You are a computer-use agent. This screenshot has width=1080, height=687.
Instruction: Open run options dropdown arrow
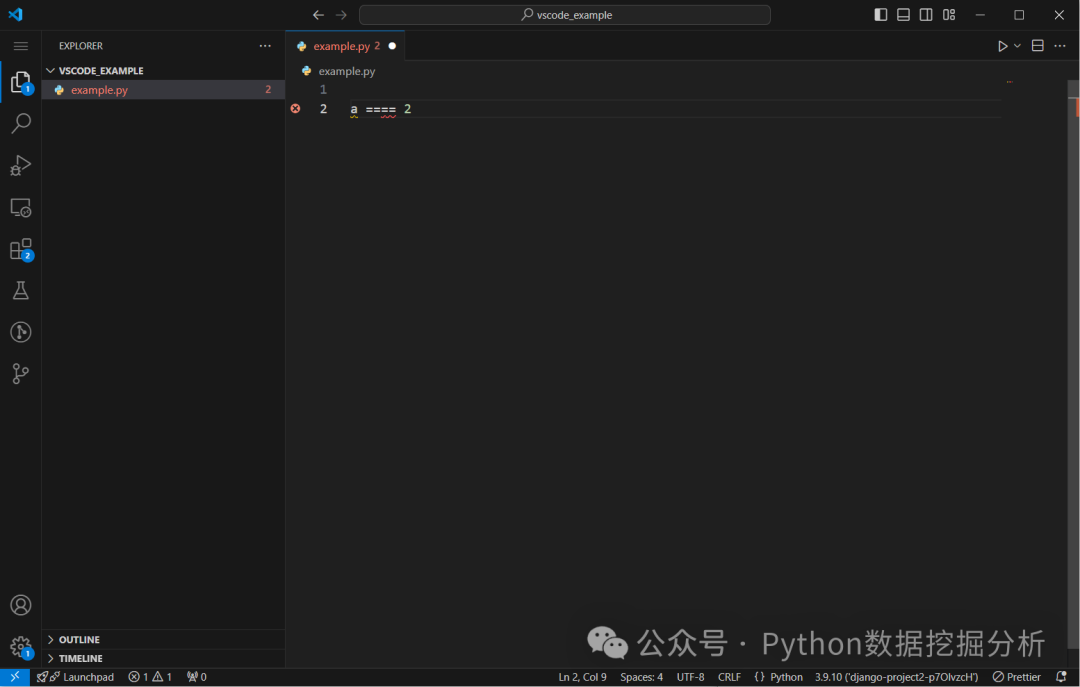coord(1017,46)
